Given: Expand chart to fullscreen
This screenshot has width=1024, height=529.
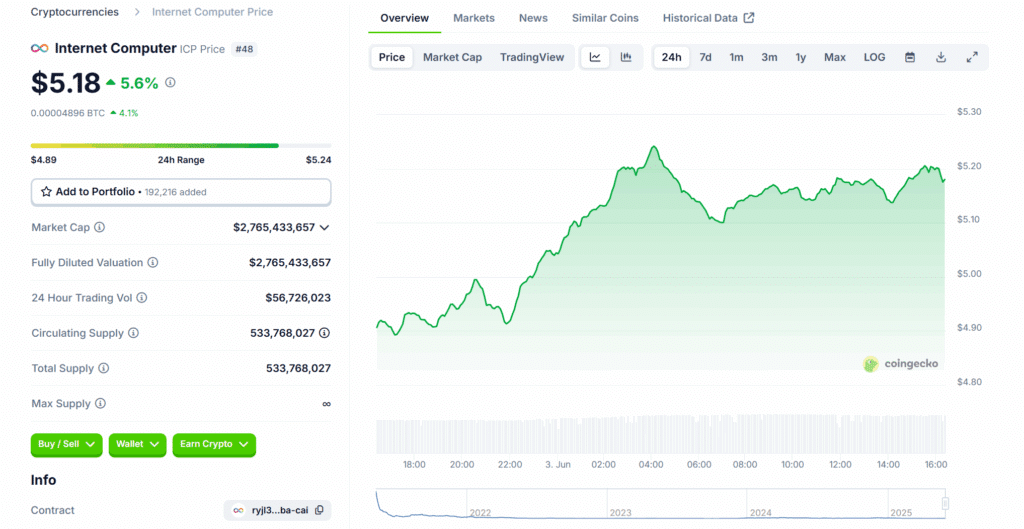Looking at the screenshot, I should [972, 57].
